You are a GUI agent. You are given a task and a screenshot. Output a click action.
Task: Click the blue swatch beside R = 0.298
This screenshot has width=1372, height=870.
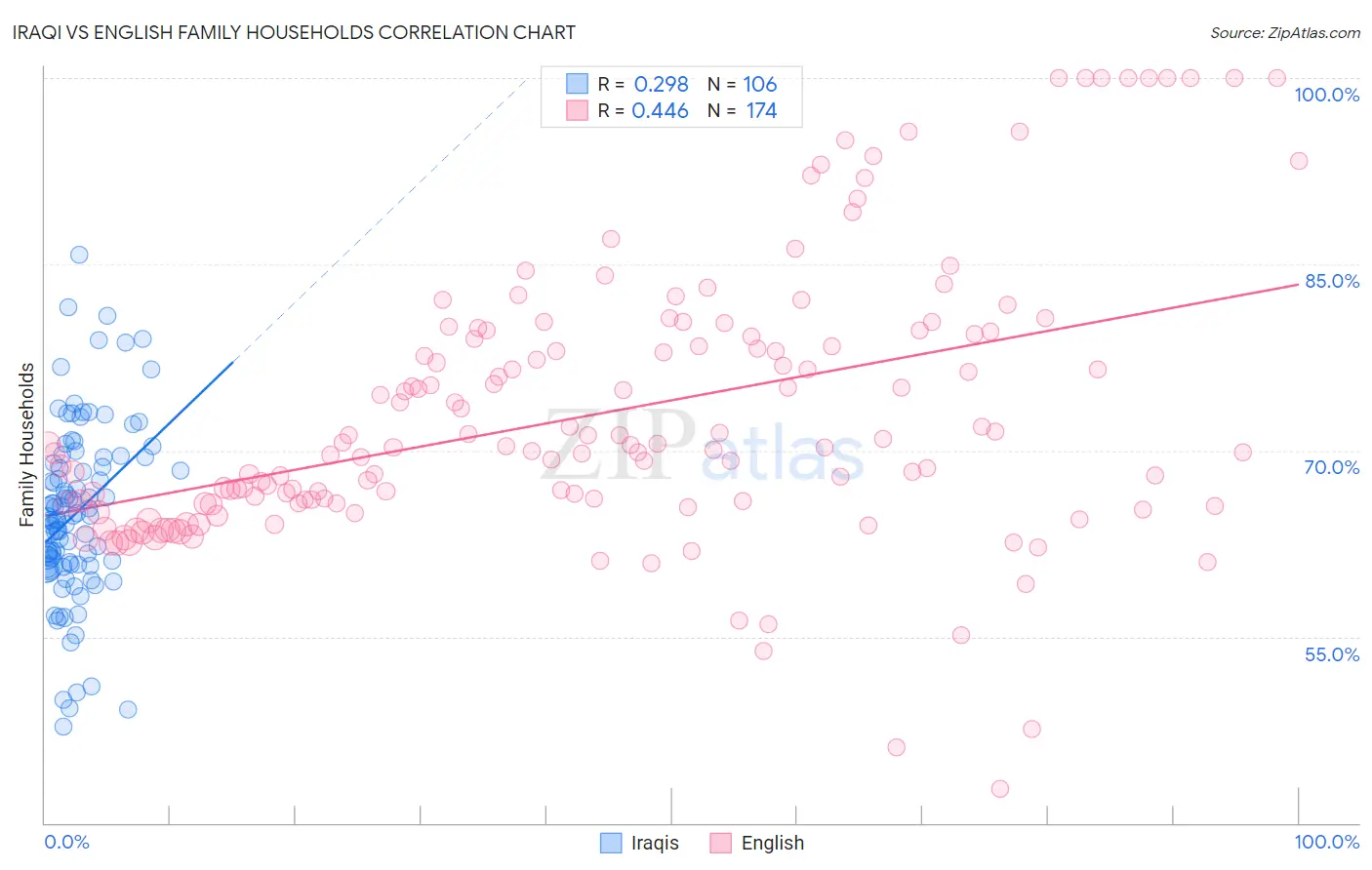[x=578, y=84]
